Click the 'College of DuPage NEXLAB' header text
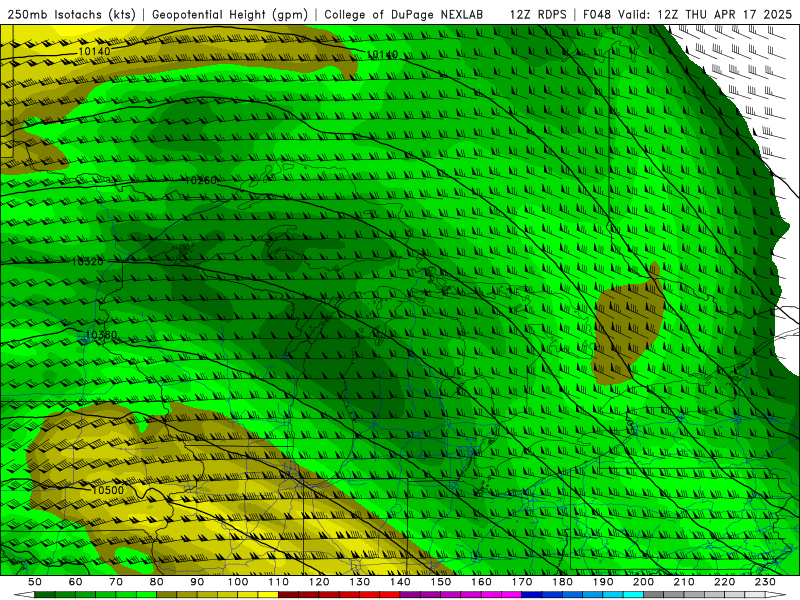 point(403,15)
